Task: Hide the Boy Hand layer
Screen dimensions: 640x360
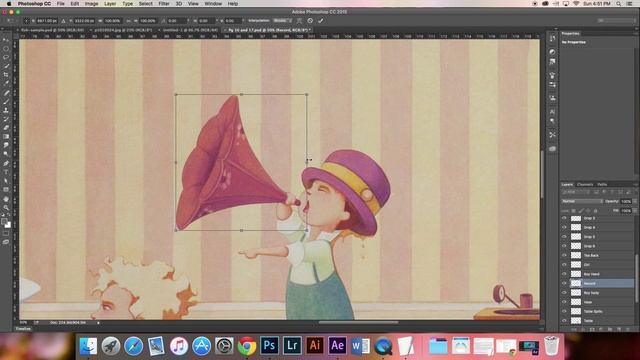Action: 564,274
